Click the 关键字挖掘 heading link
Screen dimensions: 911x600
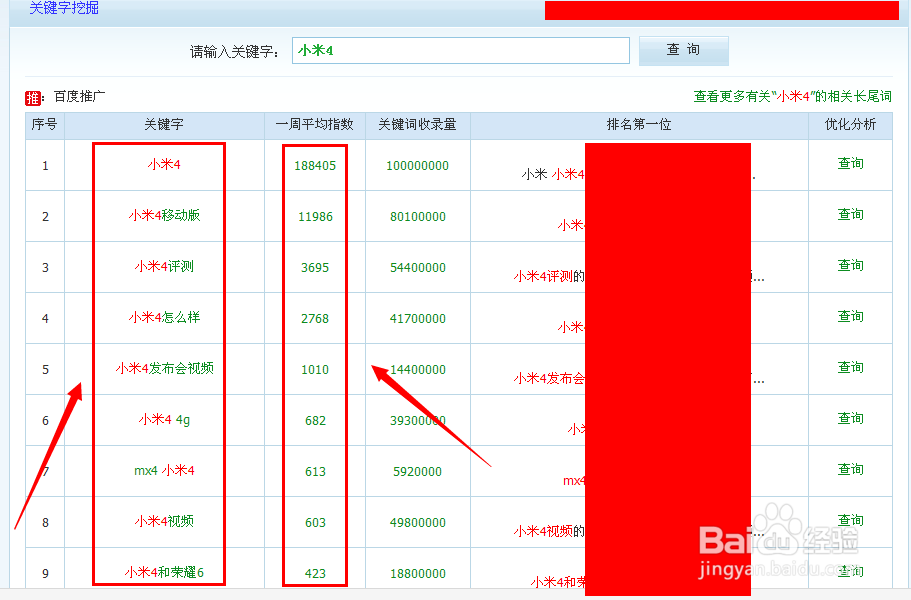coord(64,8)
